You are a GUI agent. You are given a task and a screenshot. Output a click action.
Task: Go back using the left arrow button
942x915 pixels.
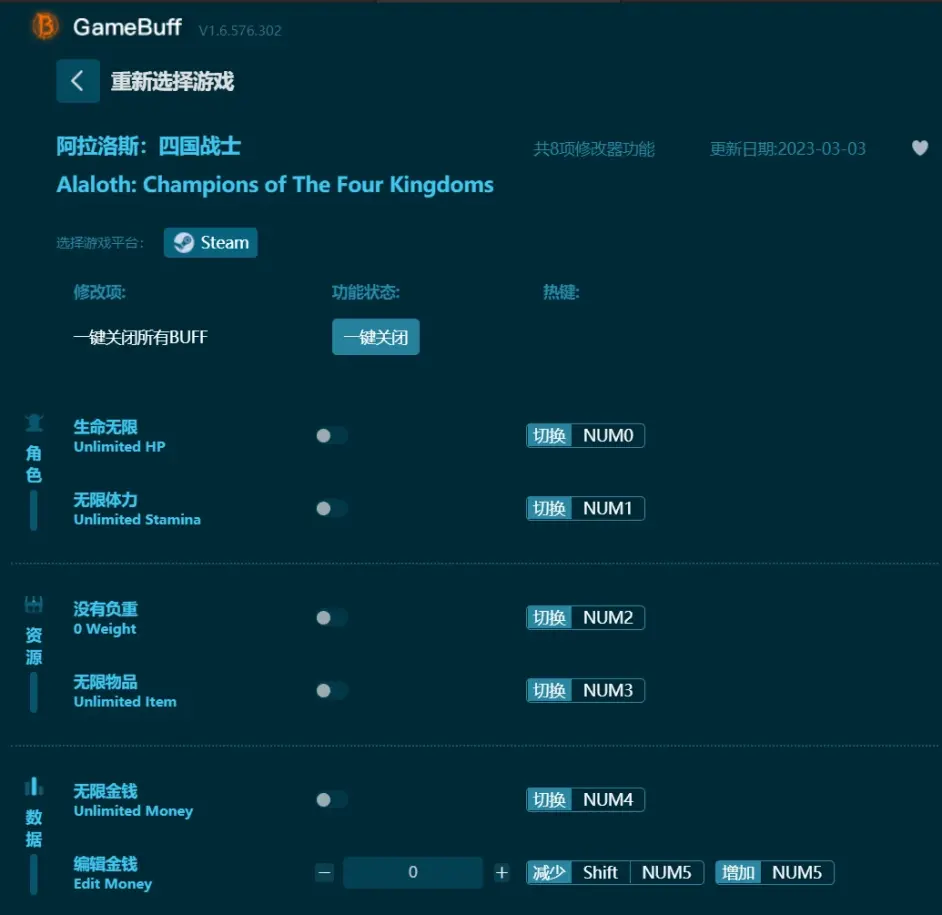(x=78, y=81)
